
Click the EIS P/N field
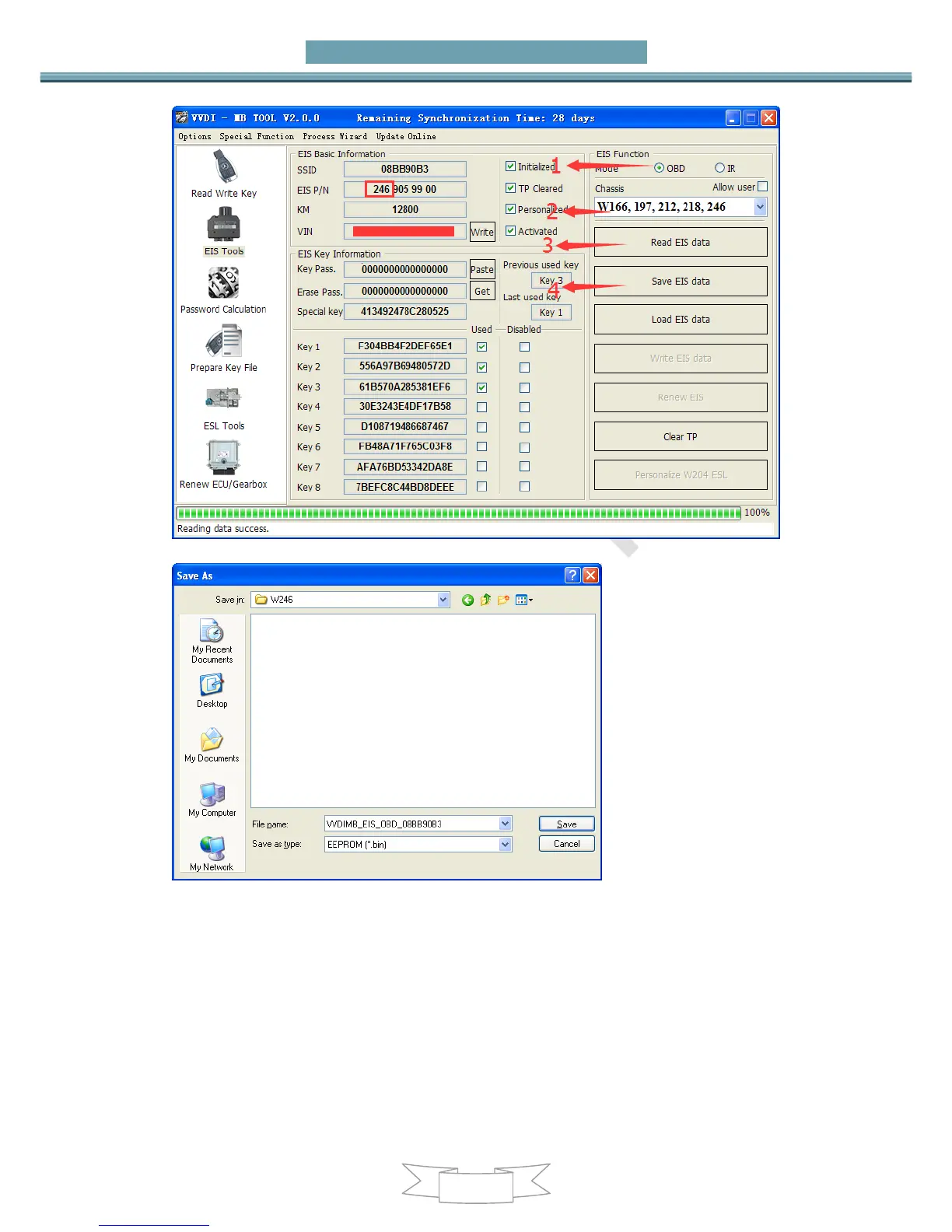405,189
